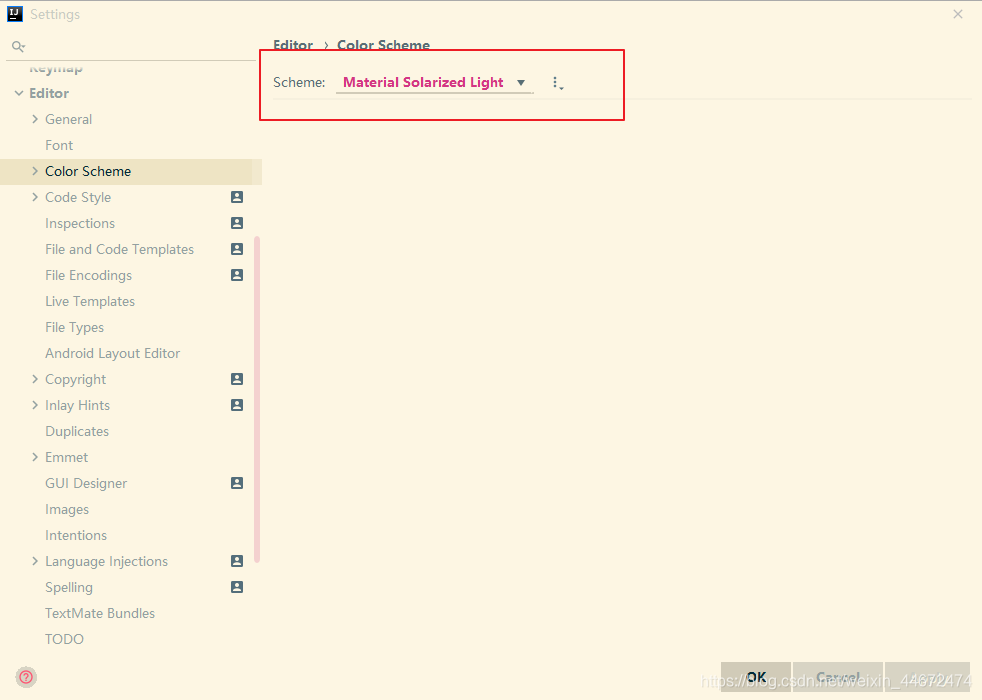Click the magnifier search icon
The width and height of the screenshot is (982, 700).
pyautogui.click(x=18, y=46)
